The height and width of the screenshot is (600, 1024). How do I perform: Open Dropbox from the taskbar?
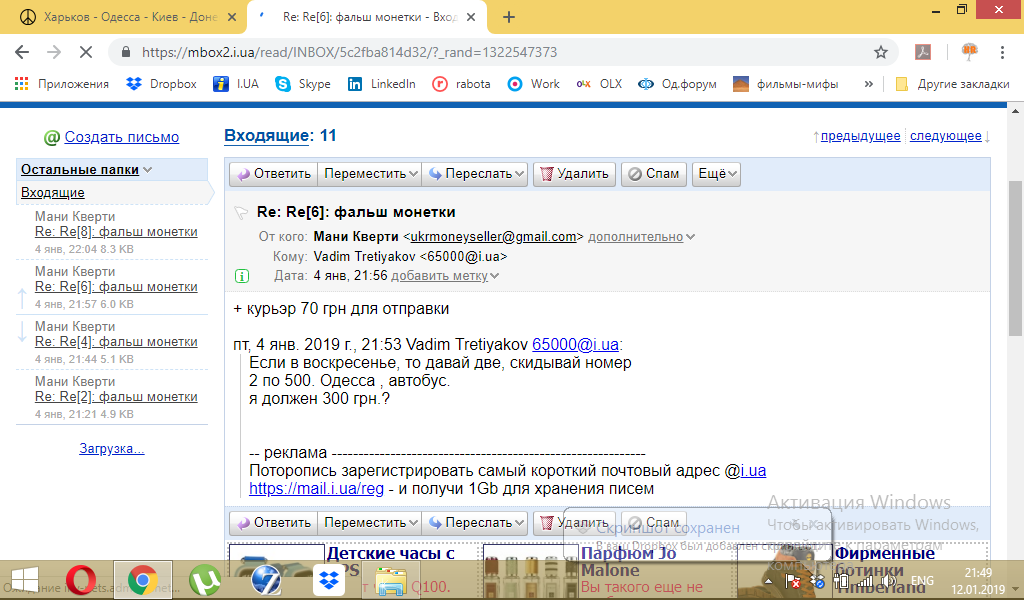click(x=328, y=580)
